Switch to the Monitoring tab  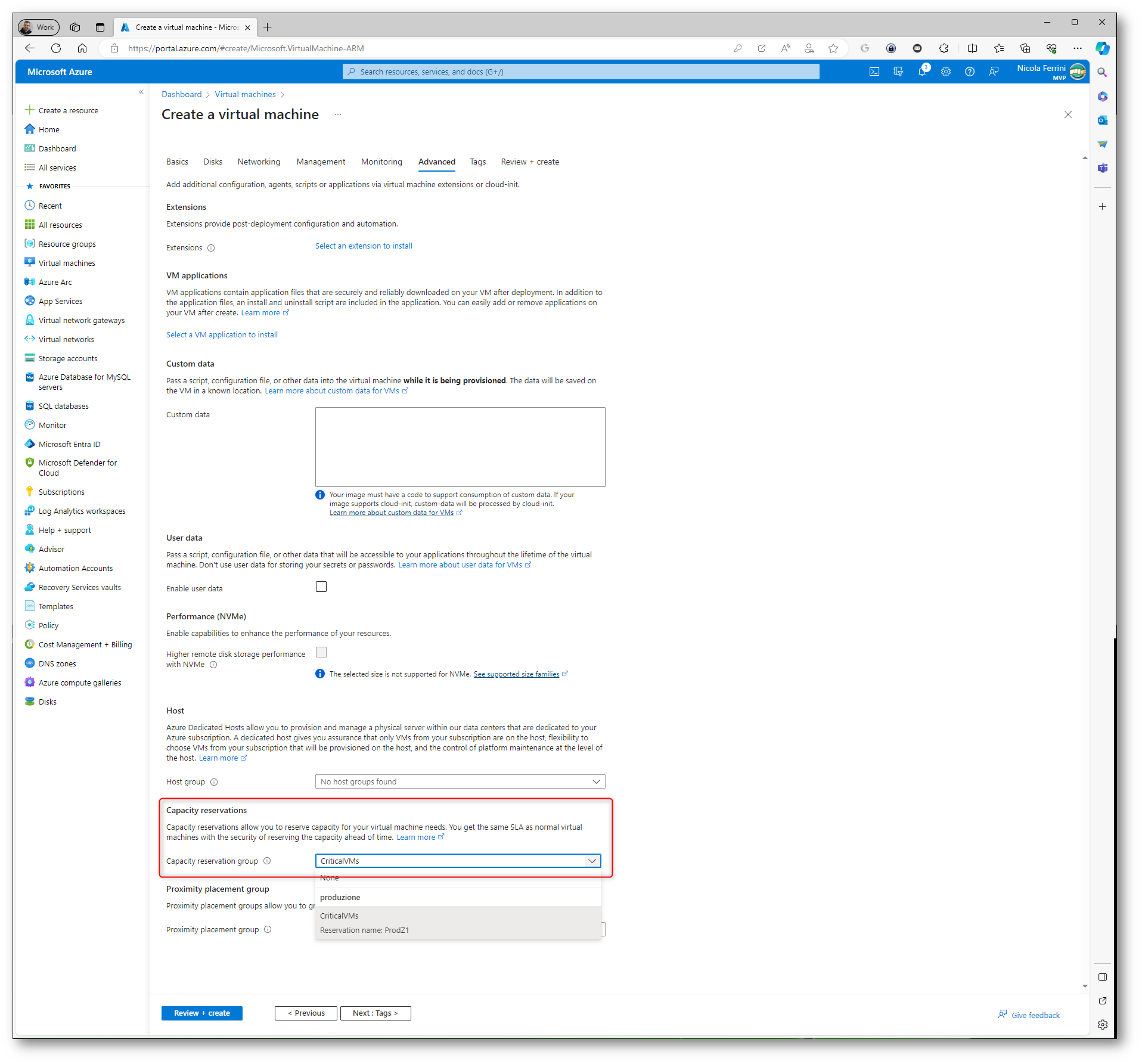click(x=381, y=162)
